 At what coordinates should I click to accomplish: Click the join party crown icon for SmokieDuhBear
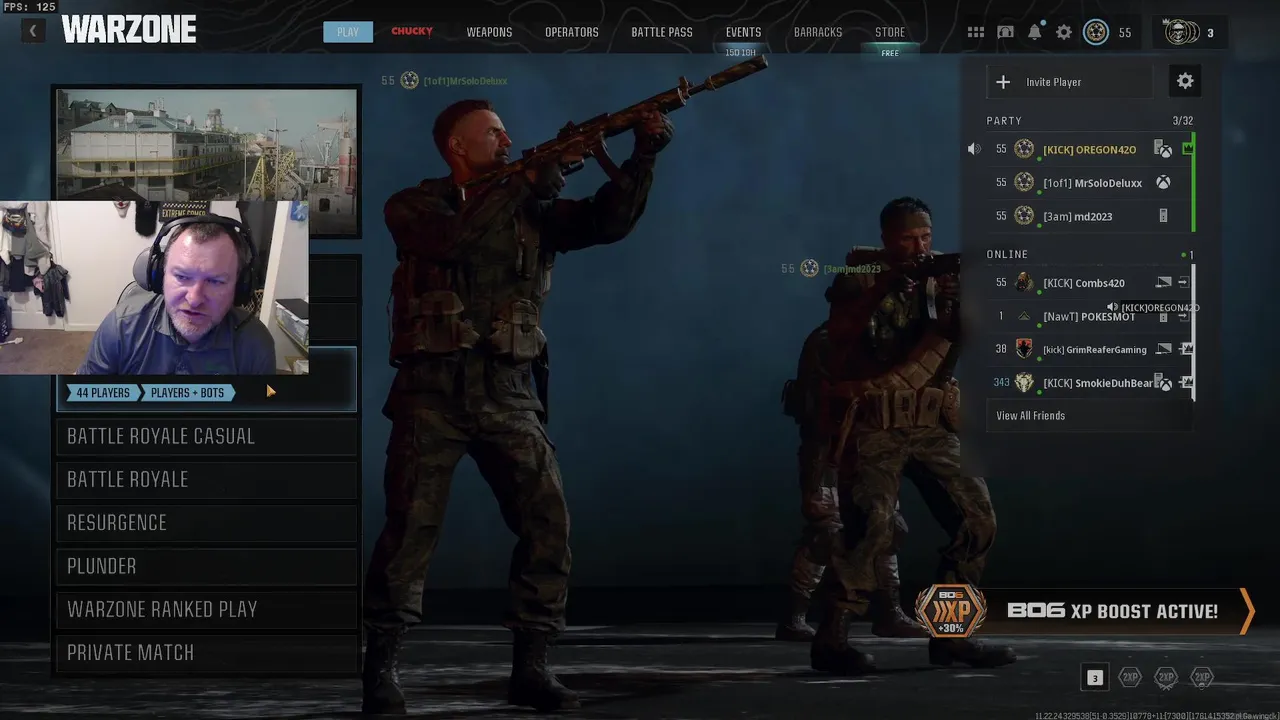click(x=1186, y=382)
